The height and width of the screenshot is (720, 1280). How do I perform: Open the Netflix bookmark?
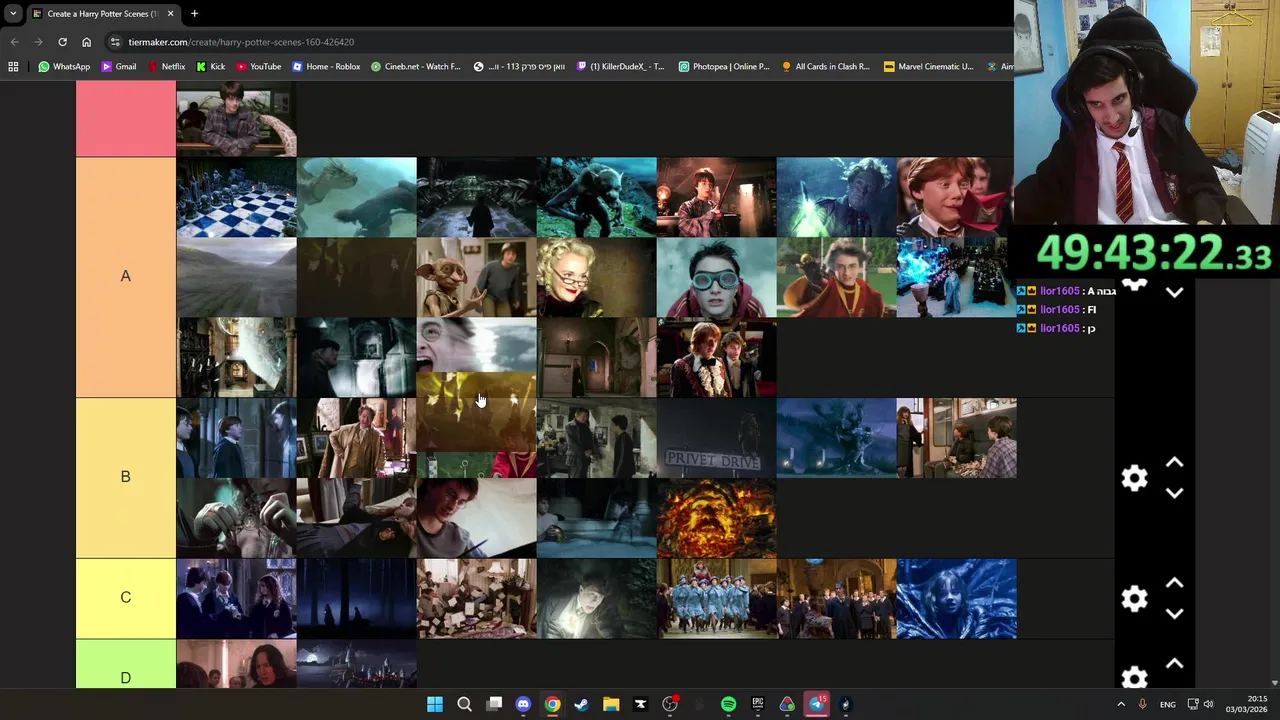165,66
